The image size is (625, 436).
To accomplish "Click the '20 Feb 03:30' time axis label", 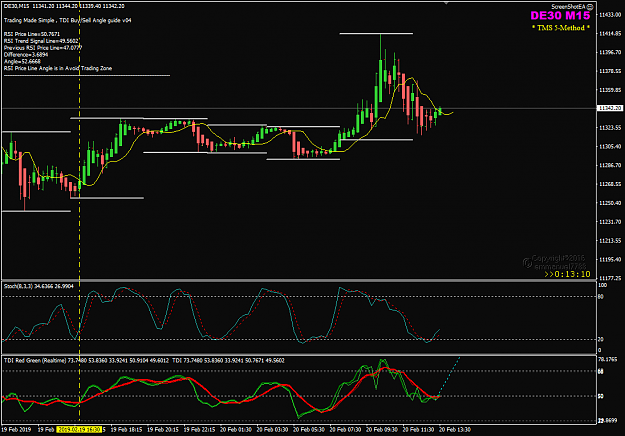I will [x=272, y=429].
